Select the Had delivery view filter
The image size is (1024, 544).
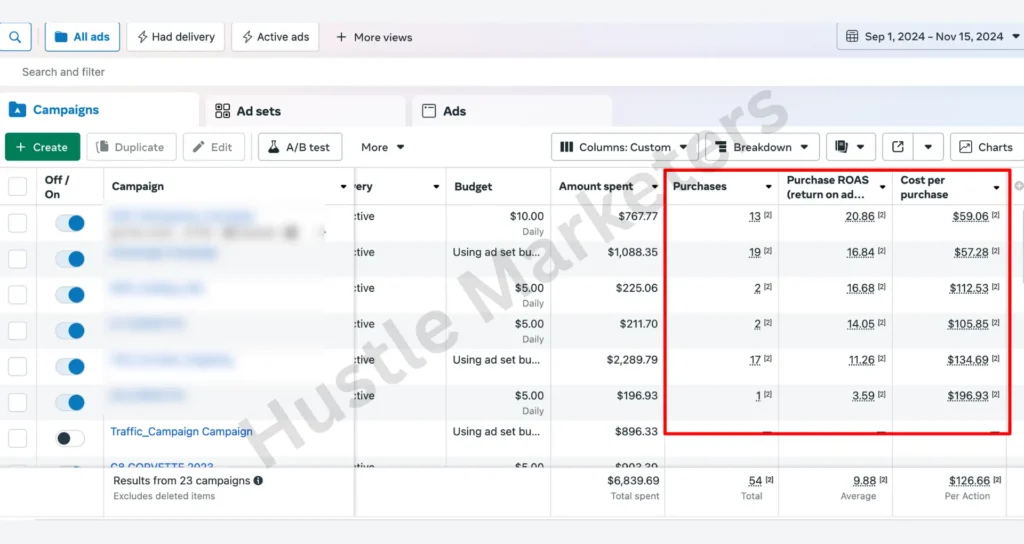176,37
